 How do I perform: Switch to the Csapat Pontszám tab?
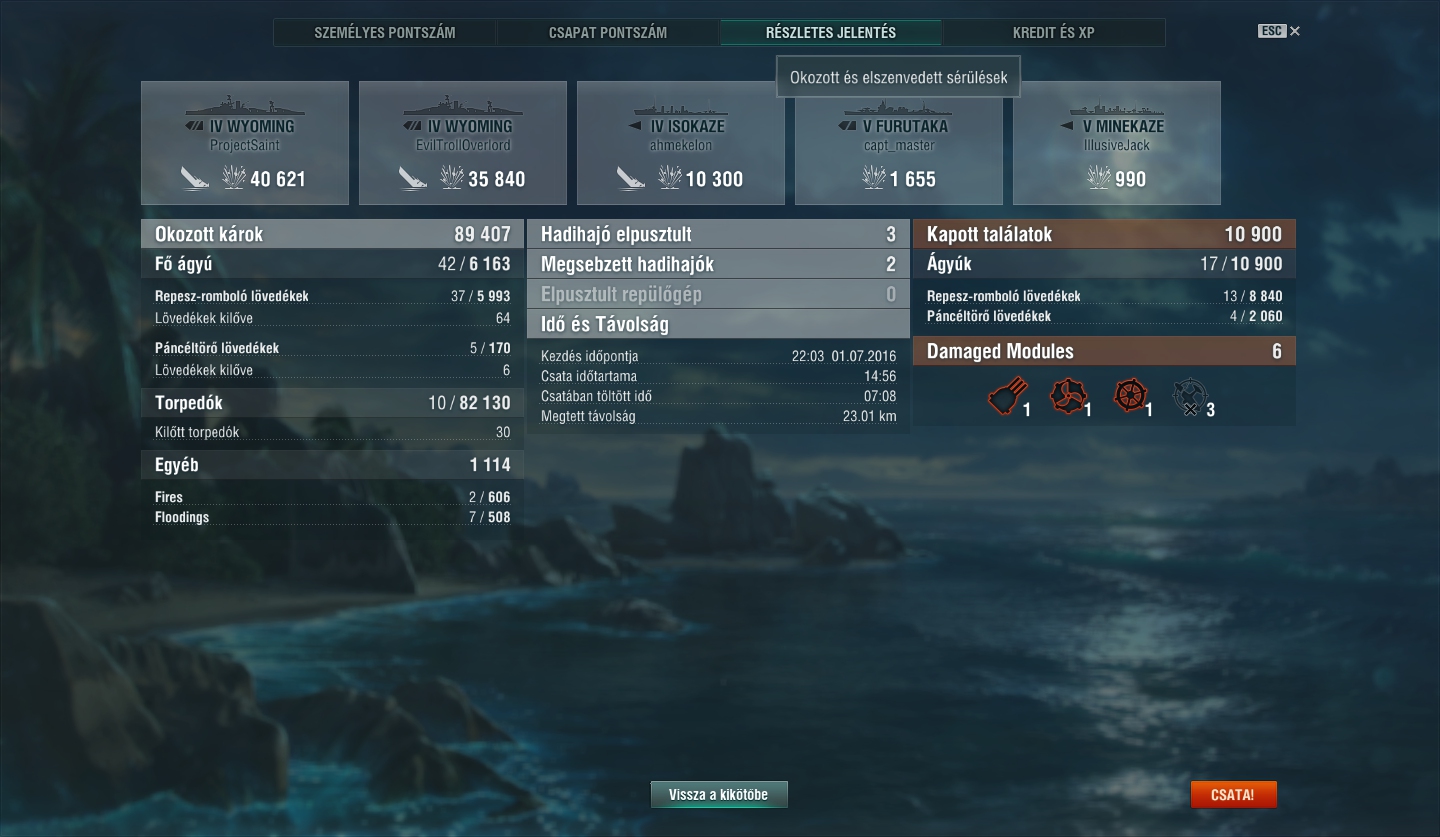(608, 32)
